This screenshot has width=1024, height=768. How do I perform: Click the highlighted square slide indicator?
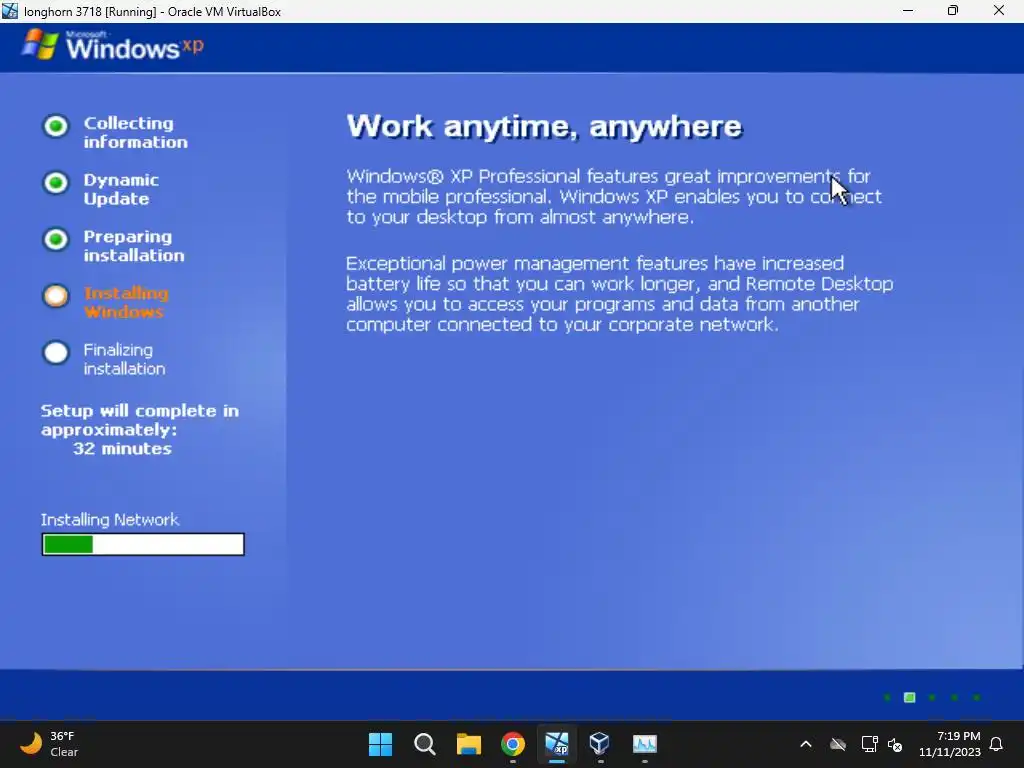click(x=909, y=697)
